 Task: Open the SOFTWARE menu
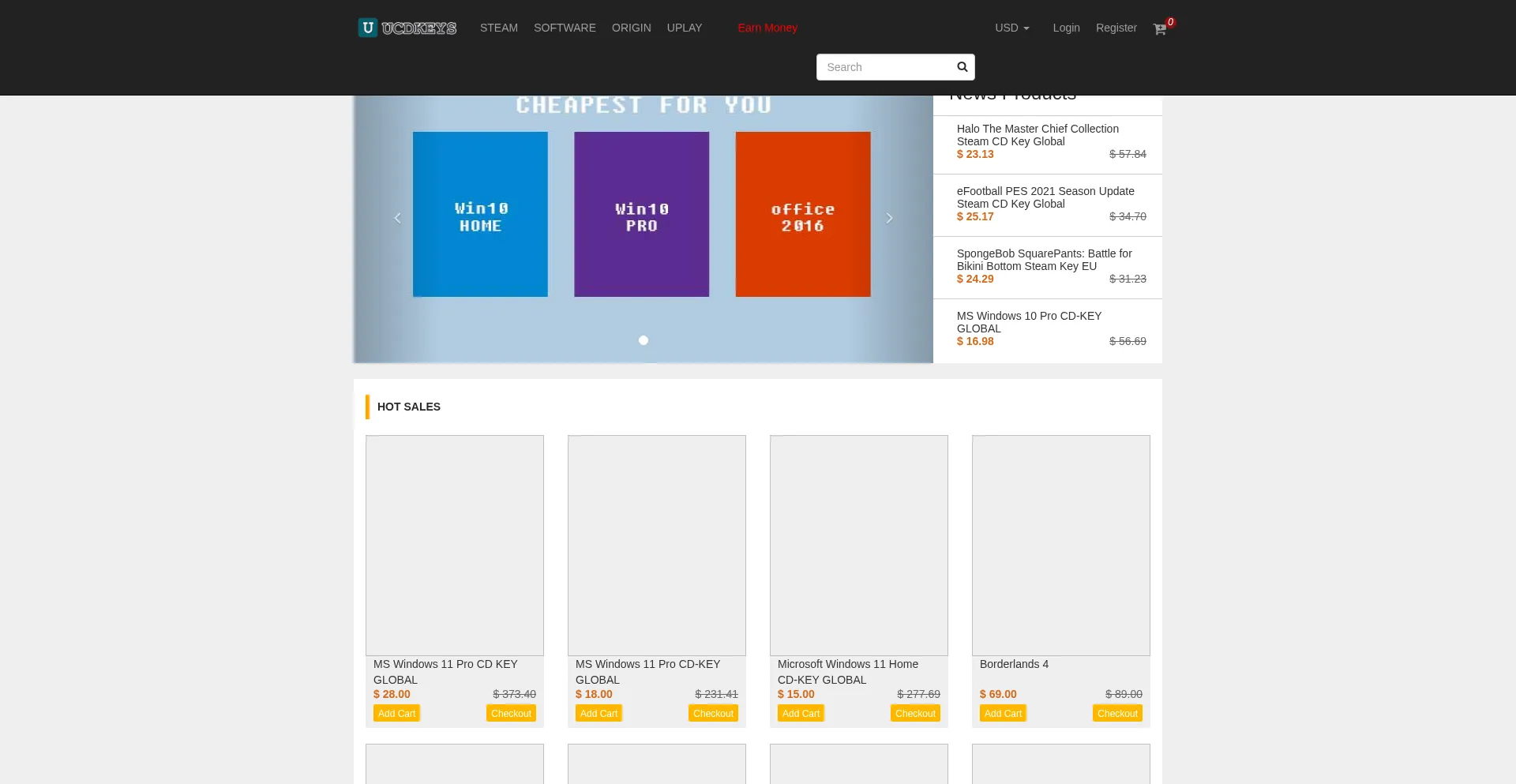coord(565,28)
